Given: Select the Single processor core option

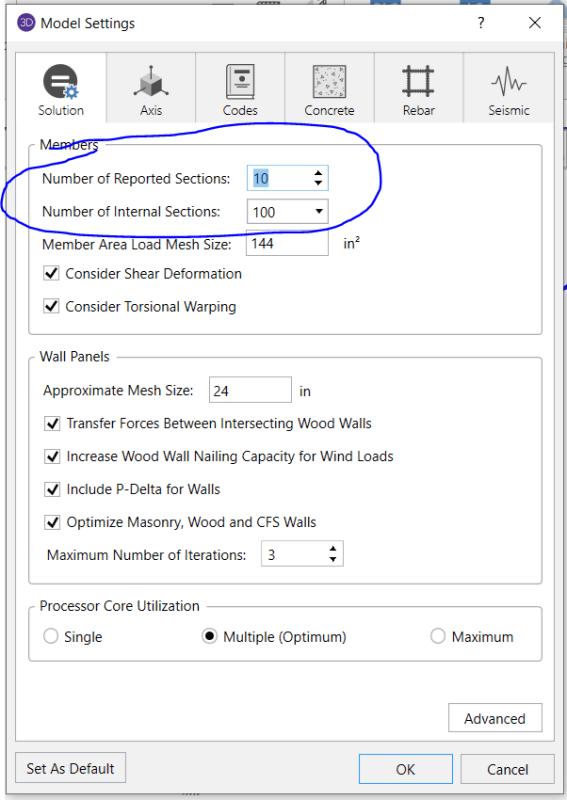Looking at the screenshot, I should (51, 636).
